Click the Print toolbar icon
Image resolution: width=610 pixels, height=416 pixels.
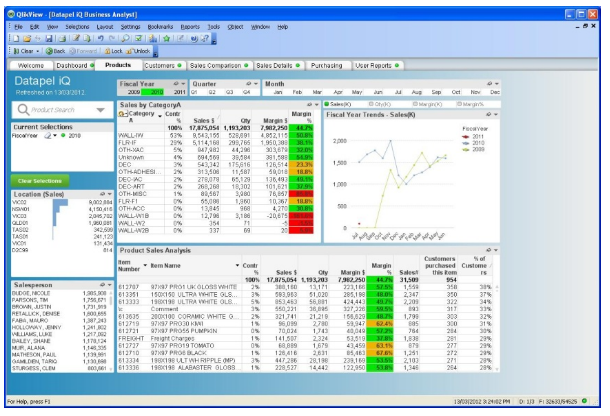tap(62, 39)
